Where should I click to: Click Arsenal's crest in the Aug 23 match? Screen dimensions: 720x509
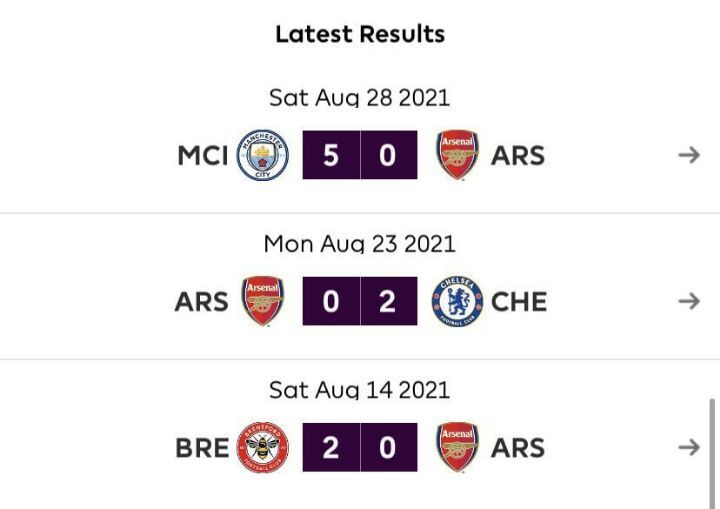[262, 301]
